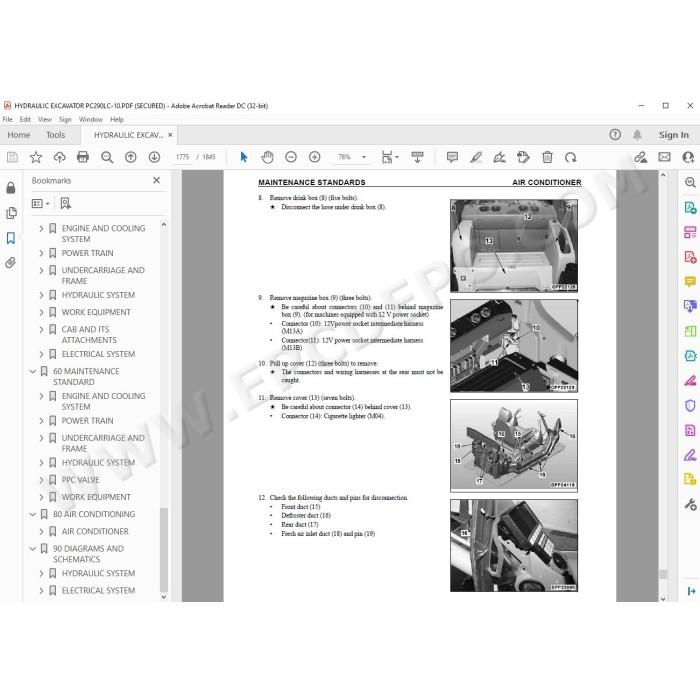Open the AIR CONDITIONER bookmark

[95, 531]
